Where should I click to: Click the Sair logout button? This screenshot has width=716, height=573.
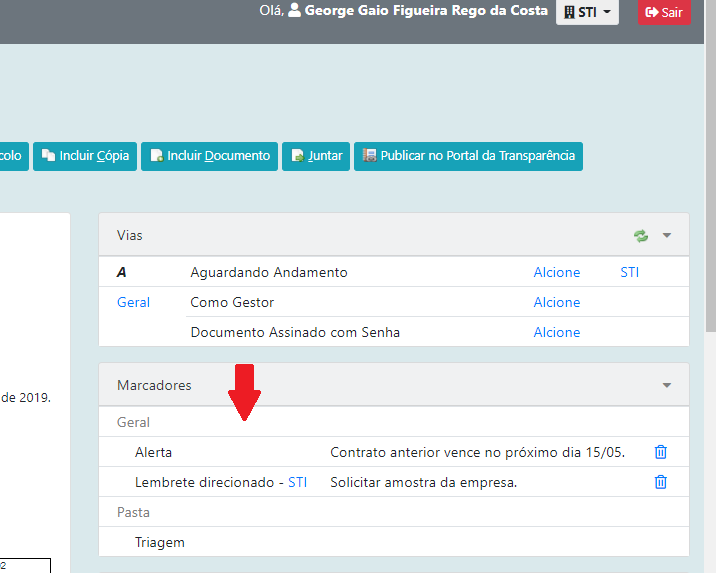click(x=664, y=12)
